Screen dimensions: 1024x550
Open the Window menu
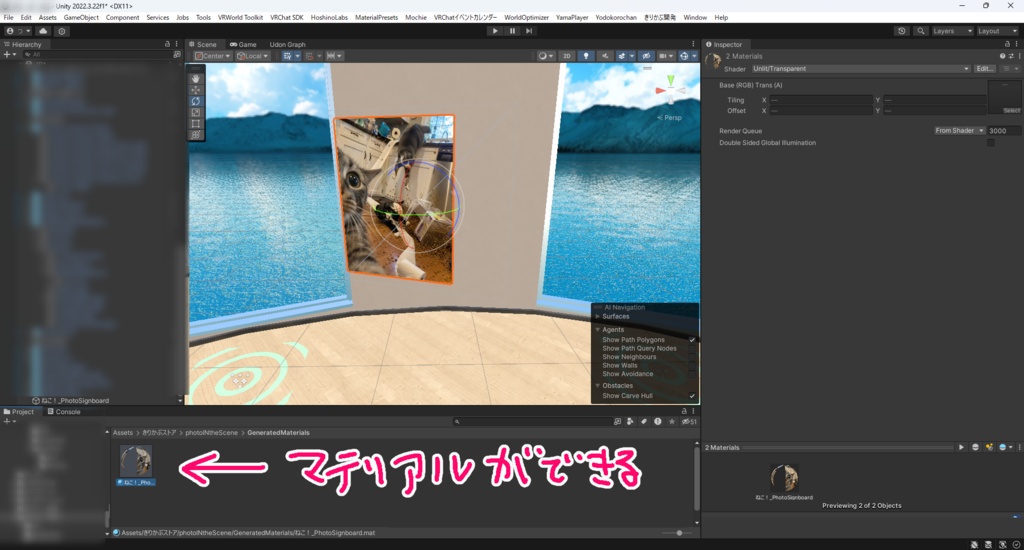695,18
